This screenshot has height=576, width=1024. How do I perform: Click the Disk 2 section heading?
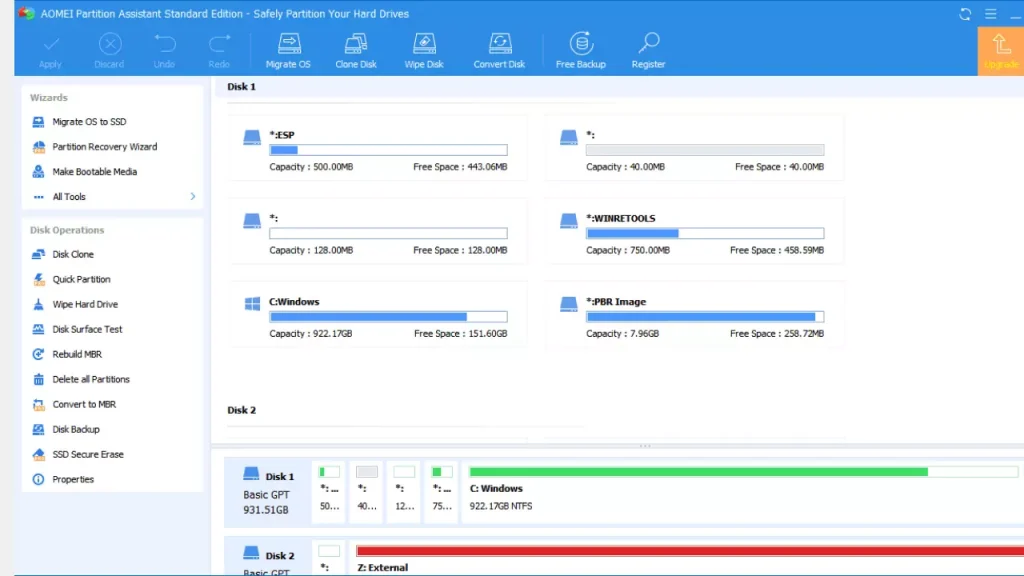[242, 410]
